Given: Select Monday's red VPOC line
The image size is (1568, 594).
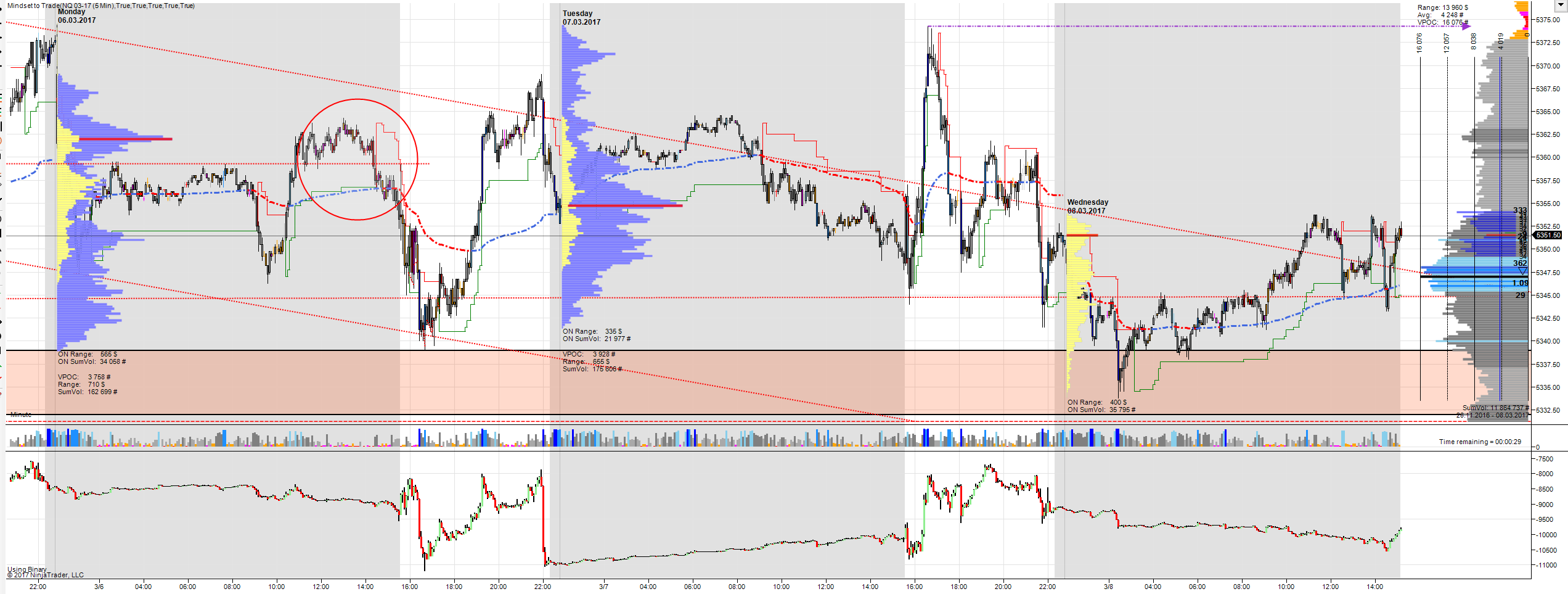Looking at the screenshot, I should [126, 139].
